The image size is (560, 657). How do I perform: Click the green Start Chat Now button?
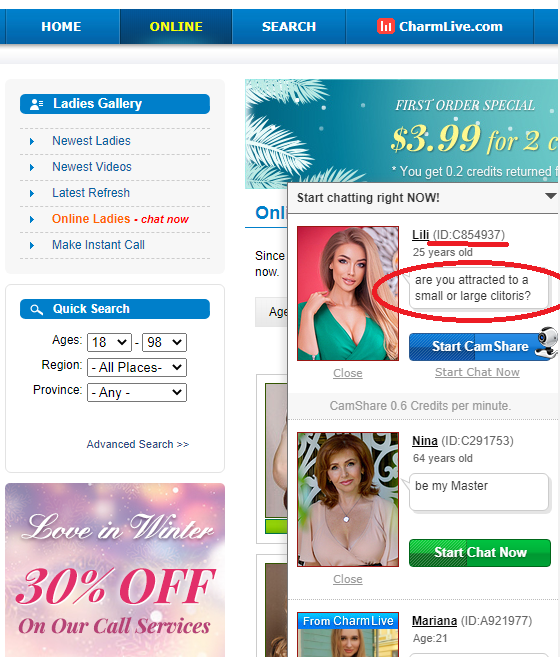tap(480, 553)
